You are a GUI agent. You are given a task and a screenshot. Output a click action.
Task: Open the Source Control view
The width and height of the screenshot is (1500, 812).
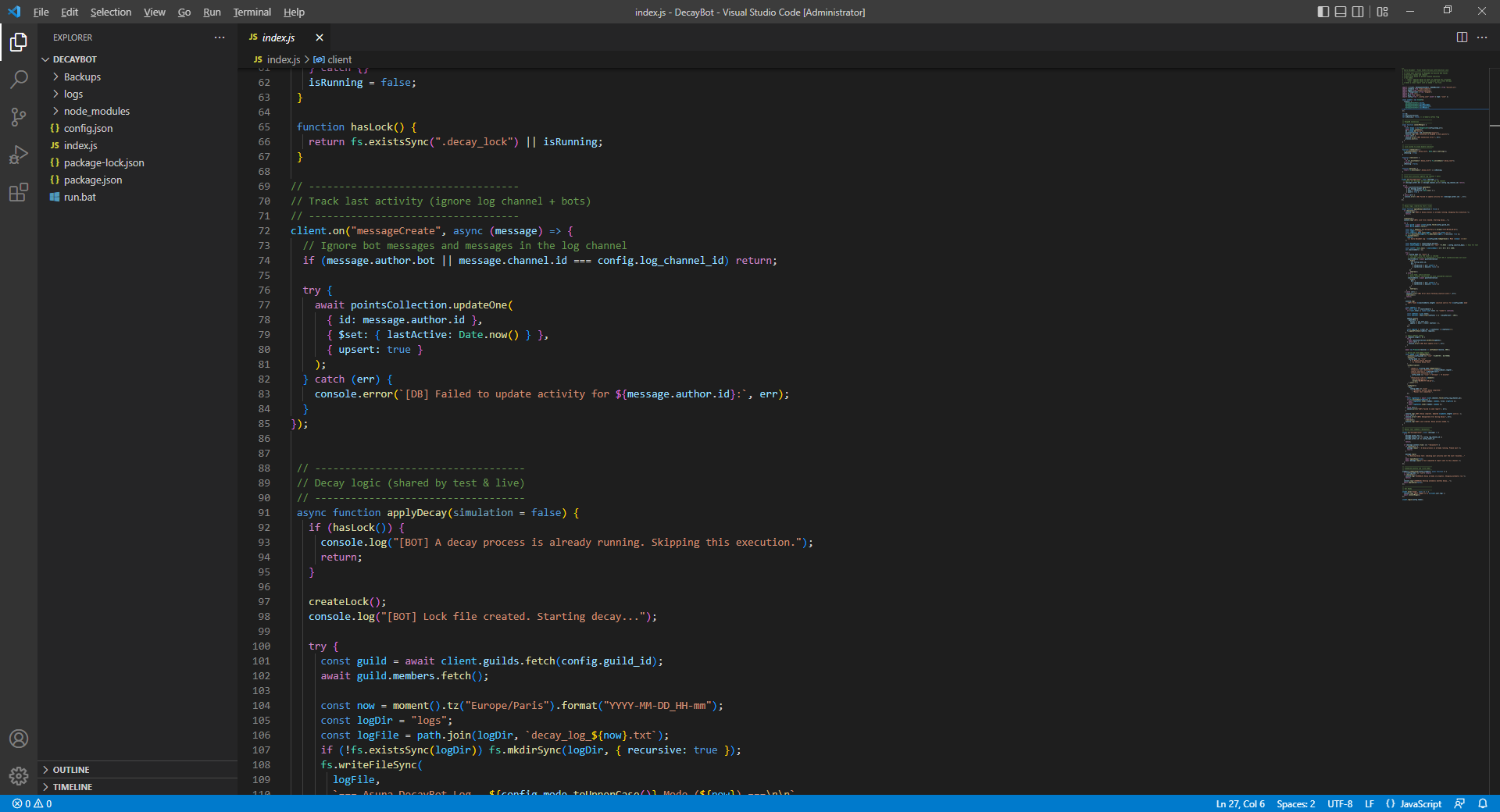[x=19, y=117]
